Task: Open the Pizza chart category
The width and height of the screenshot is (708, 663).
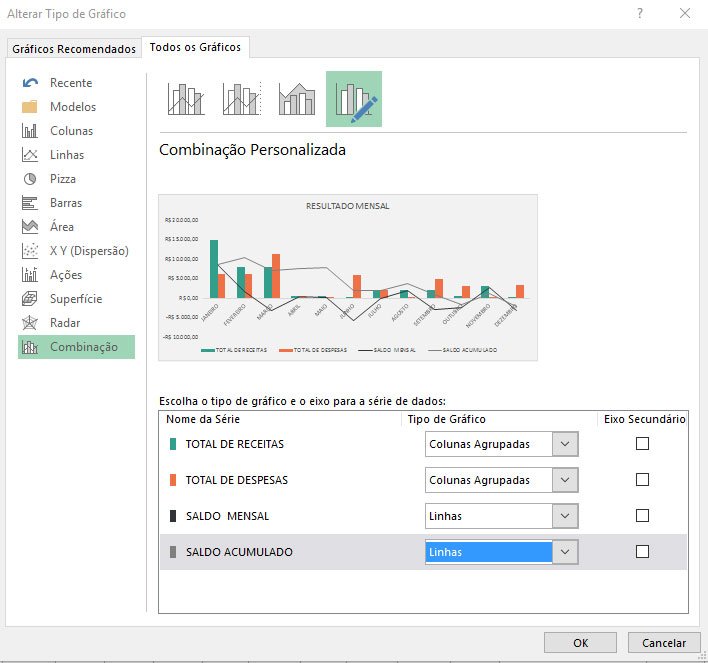Action: (63, 179)
